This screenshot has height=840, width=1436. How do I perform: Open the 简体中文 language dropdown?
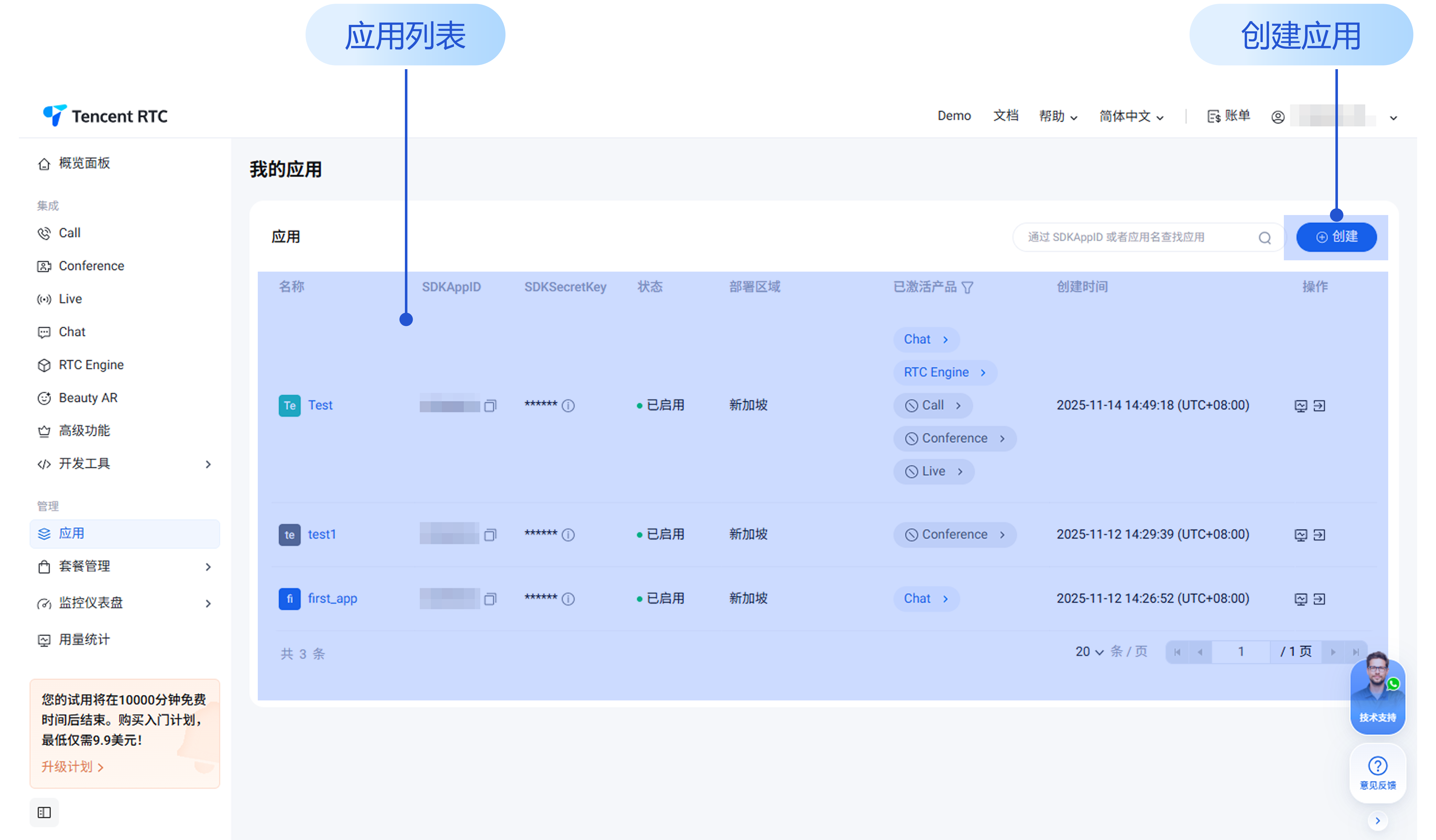(x=1130, y=116)
